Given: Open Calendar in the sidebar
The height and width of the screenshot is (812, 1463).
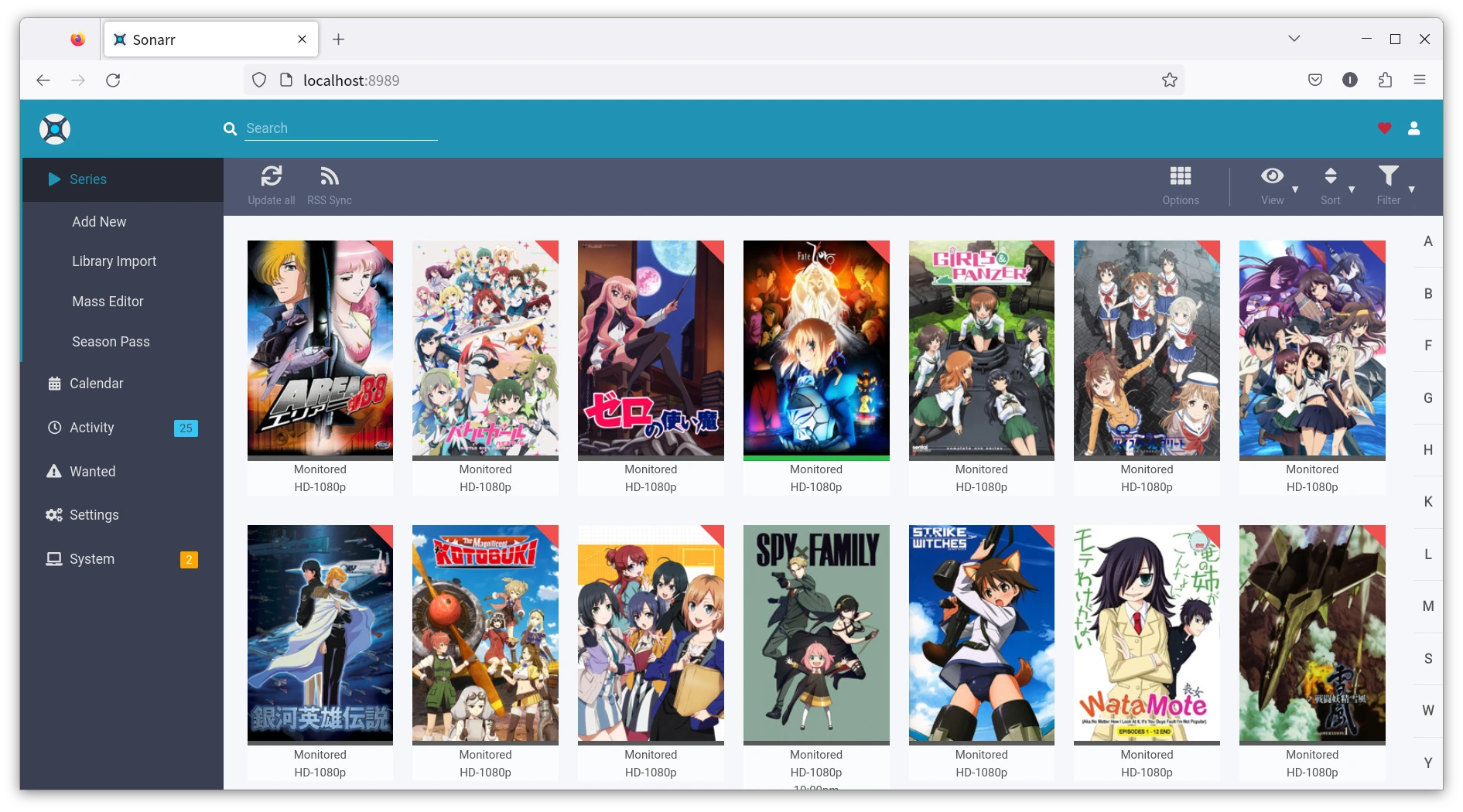Looking at the screenshot, I should point(96,384).
